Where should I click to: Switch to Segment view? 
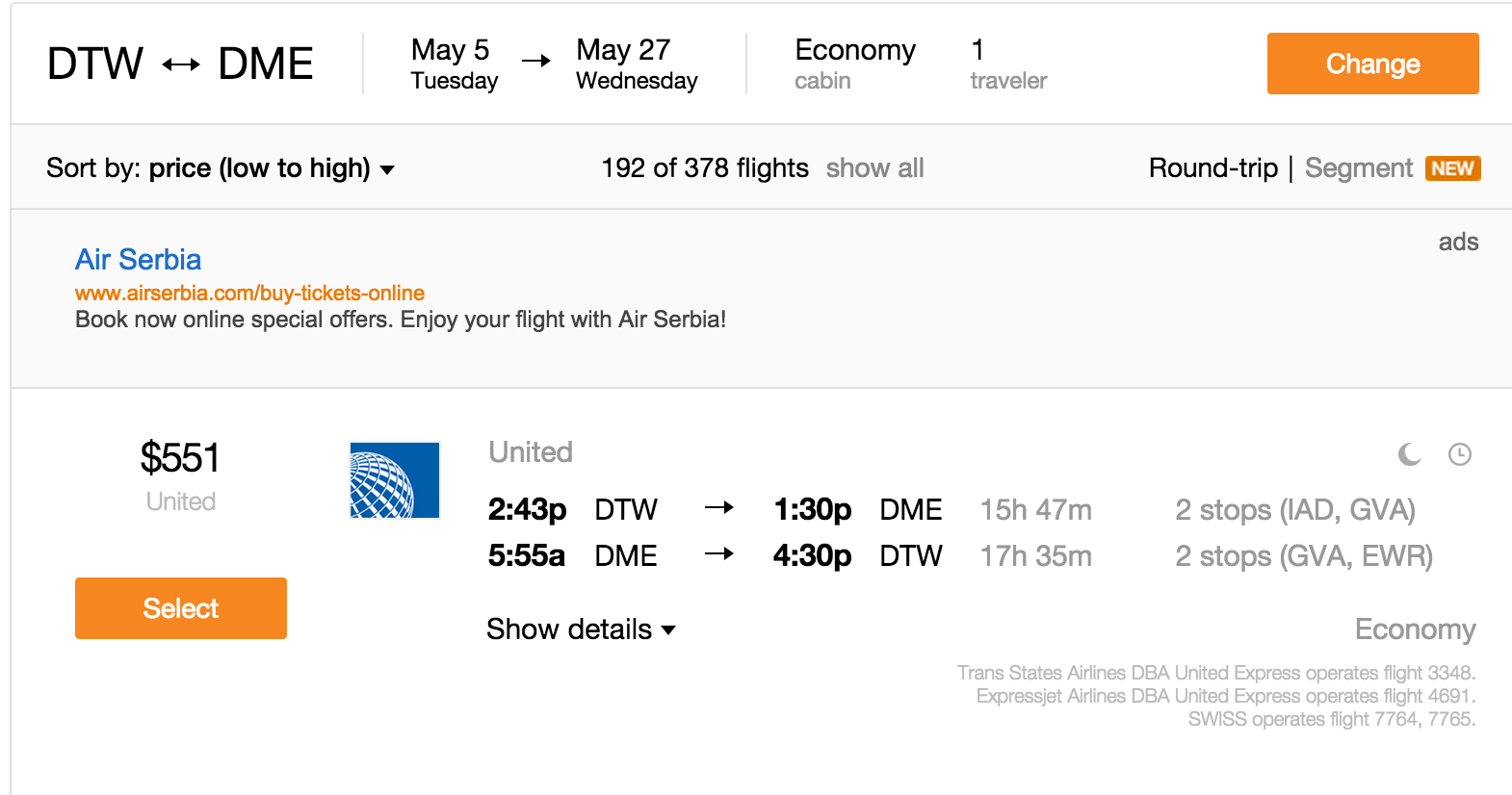click(x=1359, y=168)
